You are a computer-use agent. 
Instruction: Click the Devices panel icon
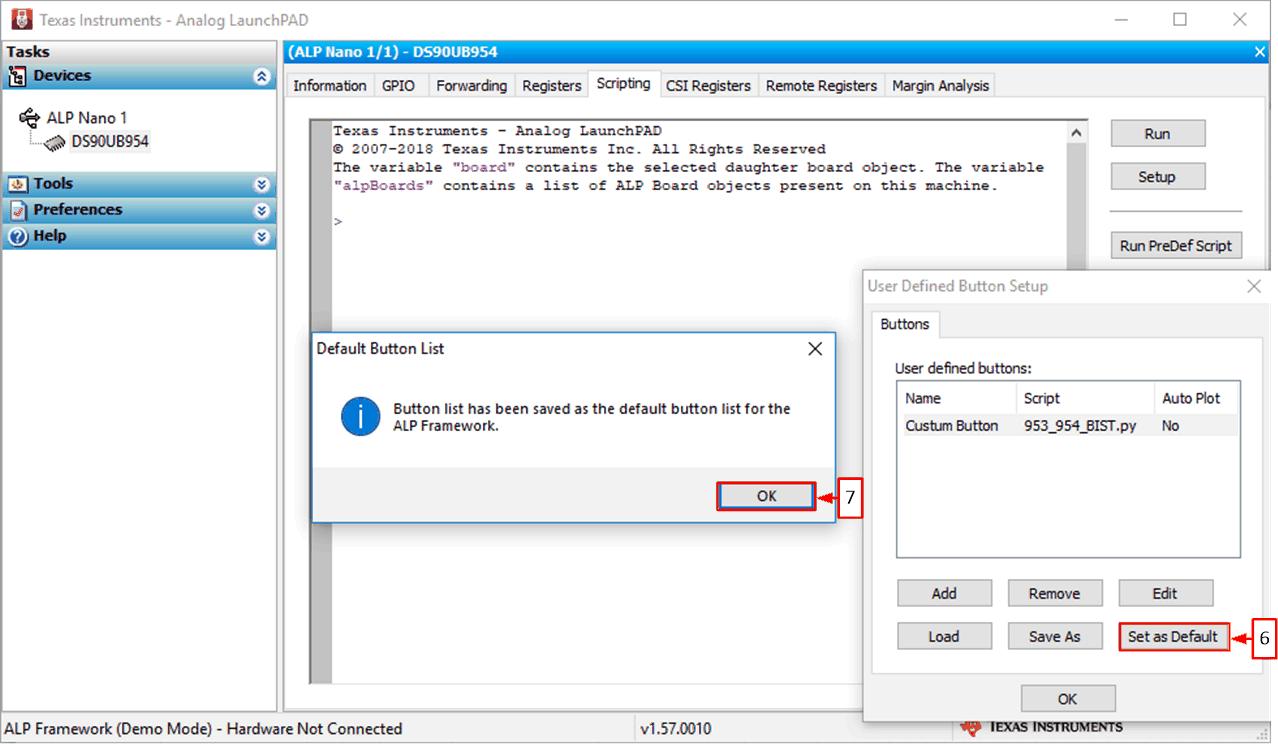(17, 76)
